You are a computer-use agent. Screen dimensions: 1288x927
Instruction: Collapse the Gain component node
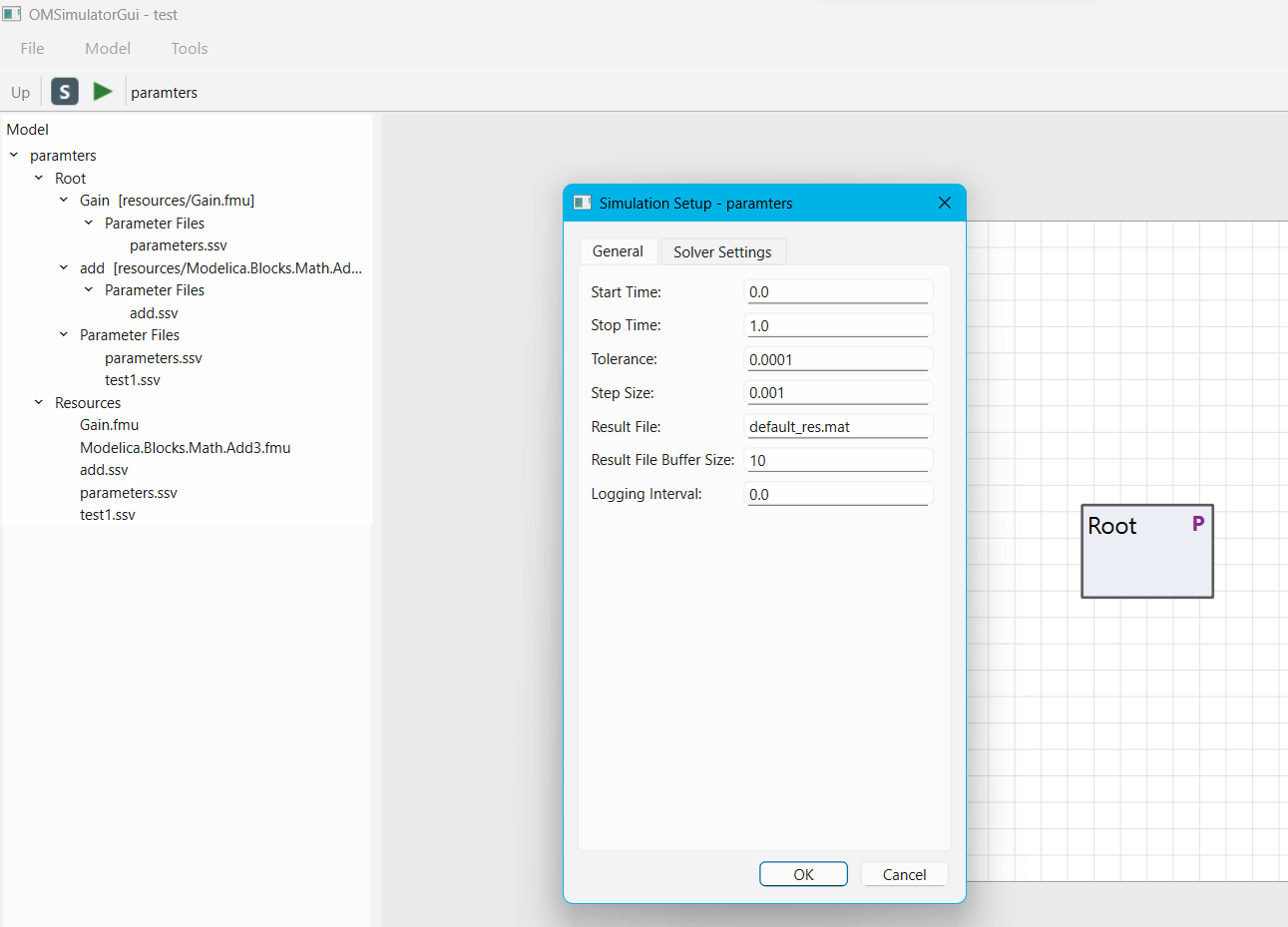pyautogui.click(x=64, y=200)
